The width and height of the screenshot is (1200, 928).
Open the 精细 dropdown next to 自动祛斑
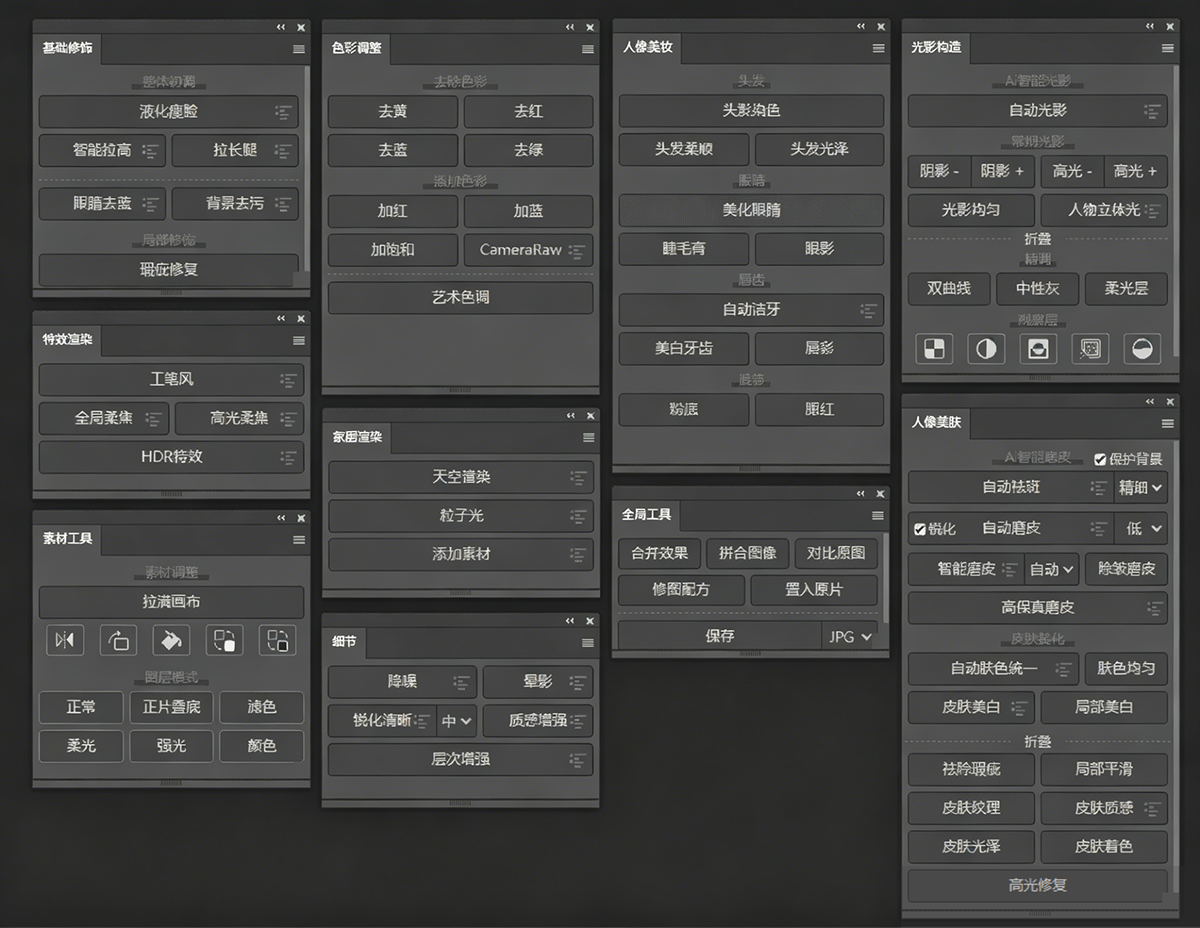tap(1141, 488)
